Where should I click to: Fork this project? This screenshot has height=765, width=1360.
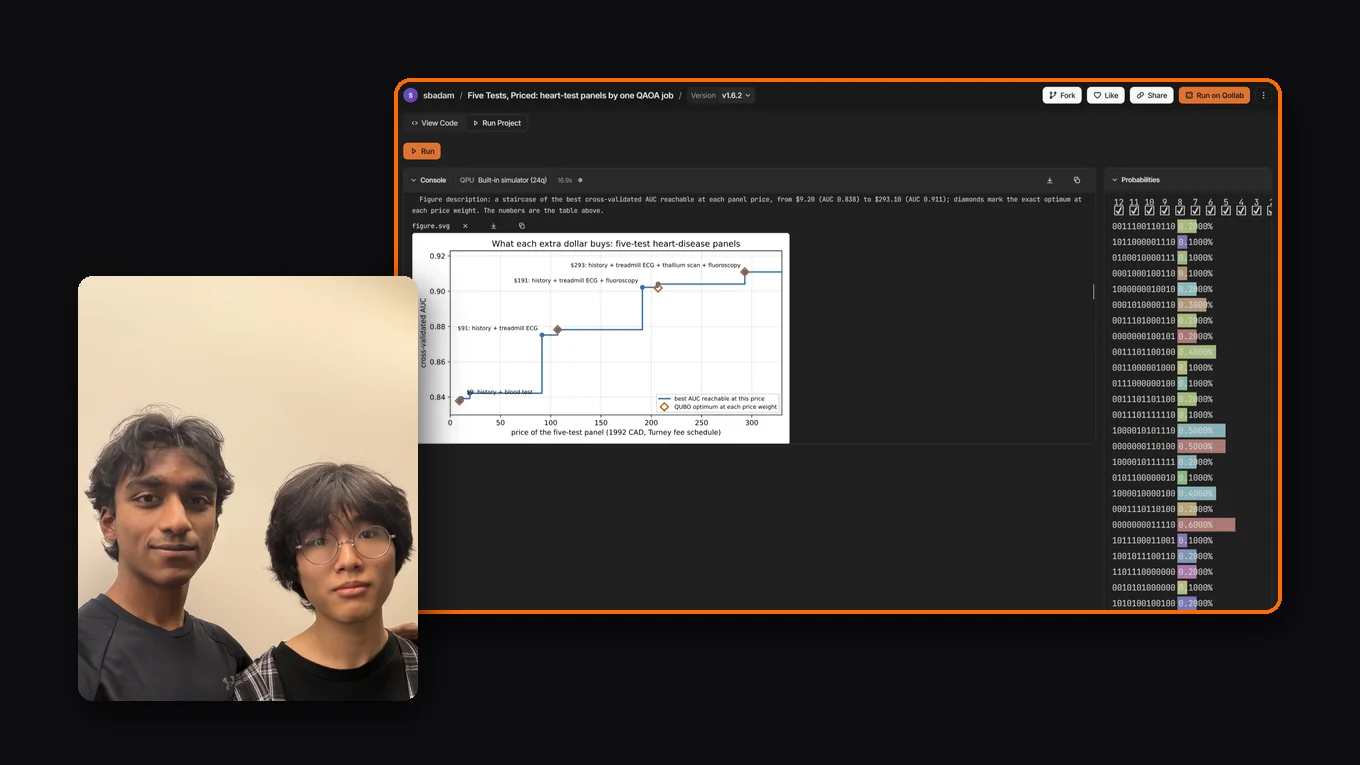pyautogui.click(x=1062, y=95)
